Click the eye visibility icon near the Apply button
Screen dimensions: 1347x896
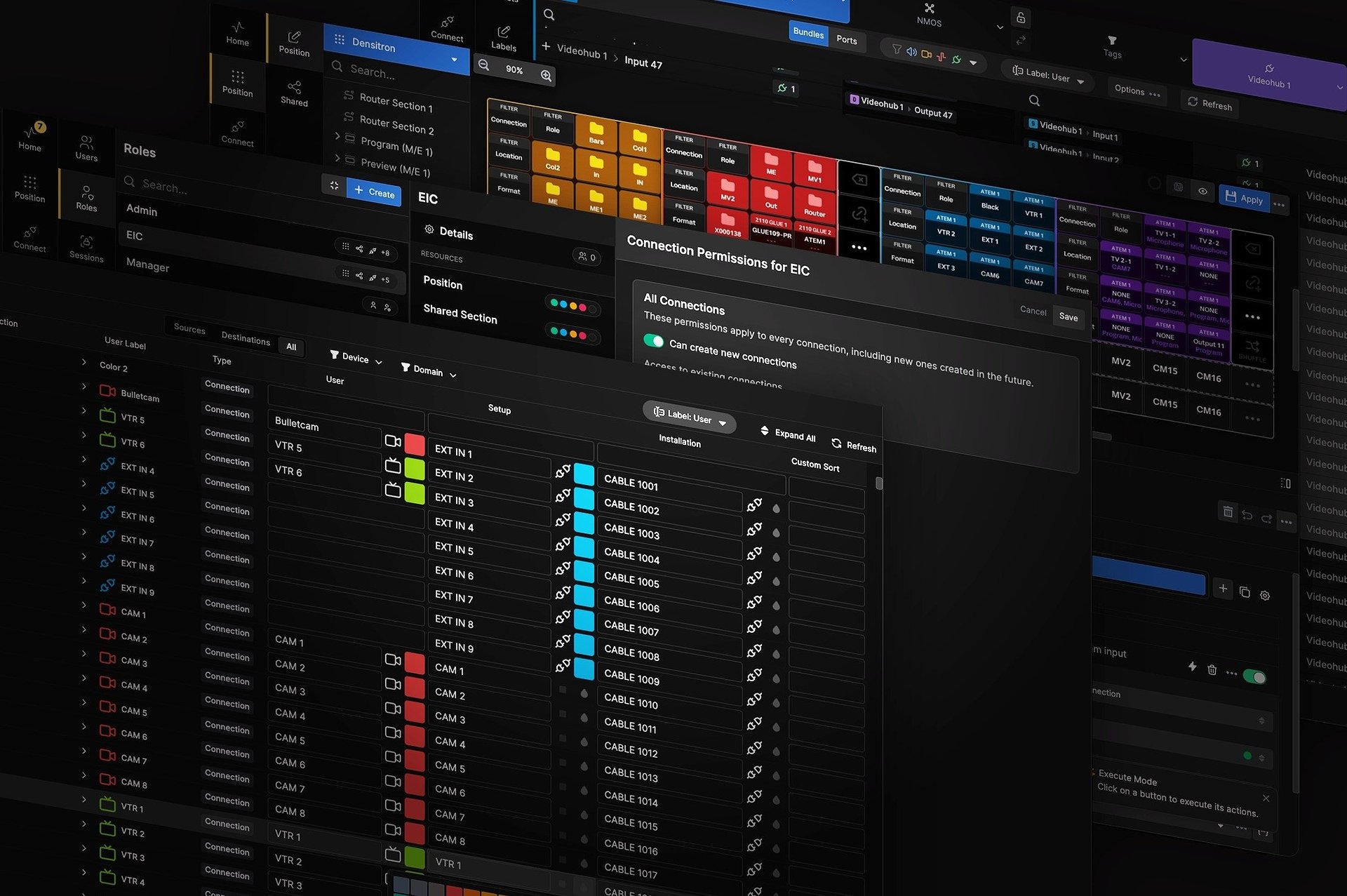[1202, 191]
